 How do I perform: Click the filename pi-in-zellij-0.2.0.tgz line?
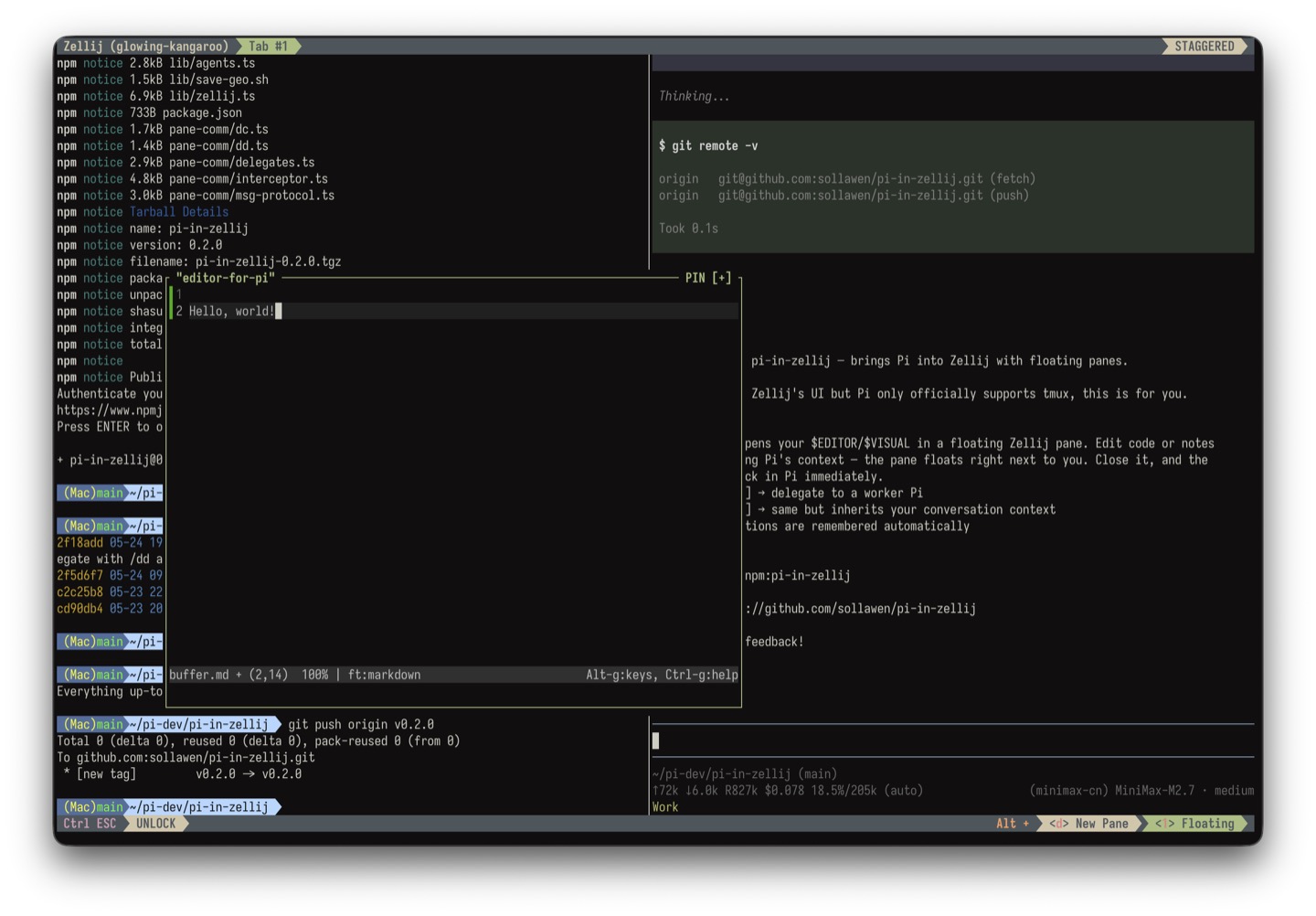point(199,261)
